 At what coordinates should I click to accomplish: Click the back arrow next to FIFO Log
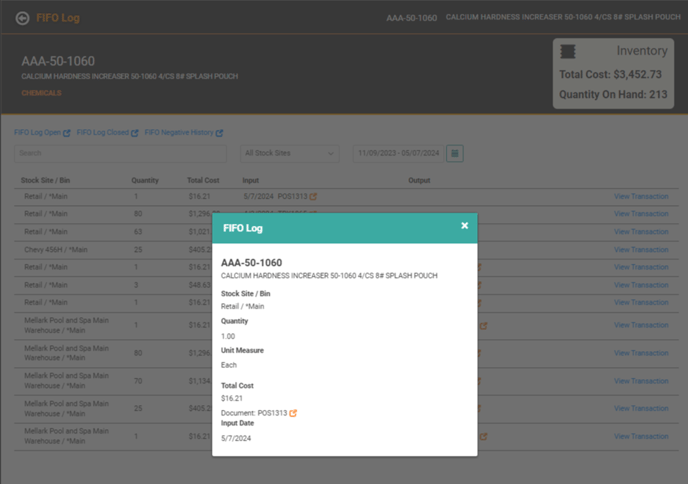tap(22, 18)
